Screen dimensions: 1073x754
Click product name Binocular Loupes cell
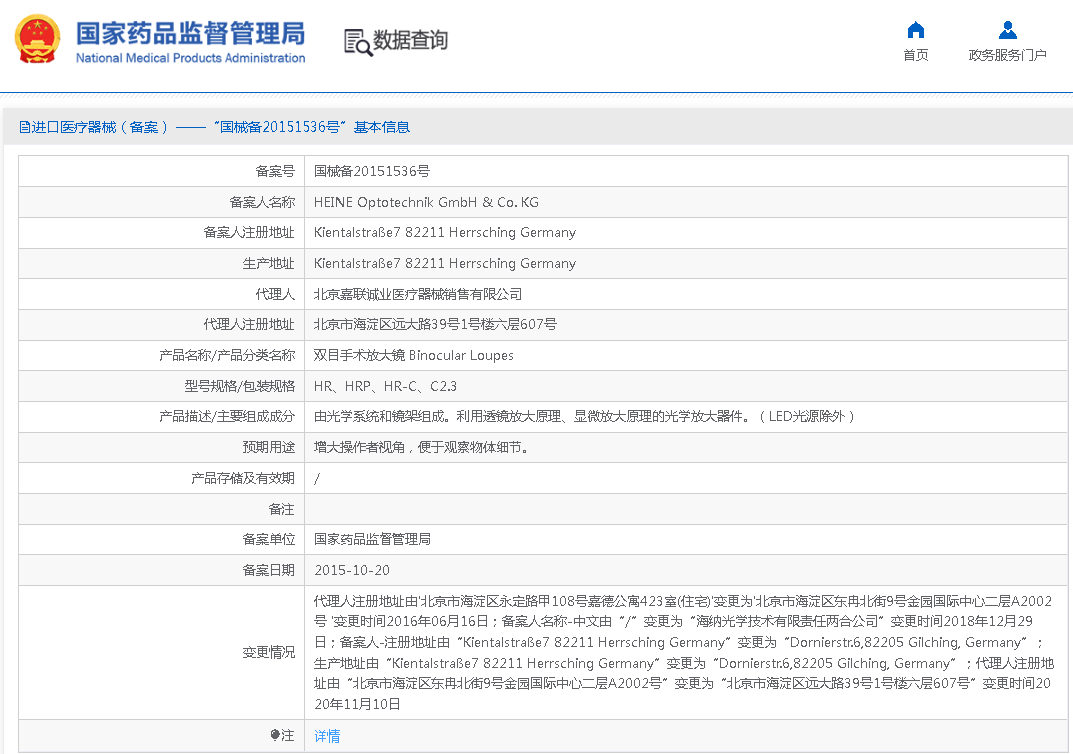(x=413, y=355)
